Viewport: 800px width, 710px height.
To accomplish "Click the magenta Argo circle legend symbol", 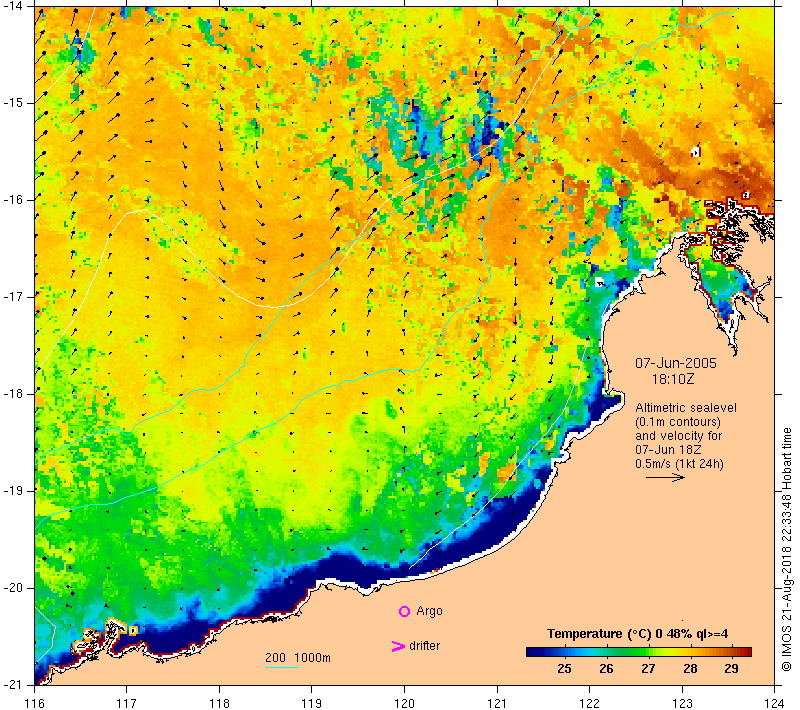I will [404, 611].
